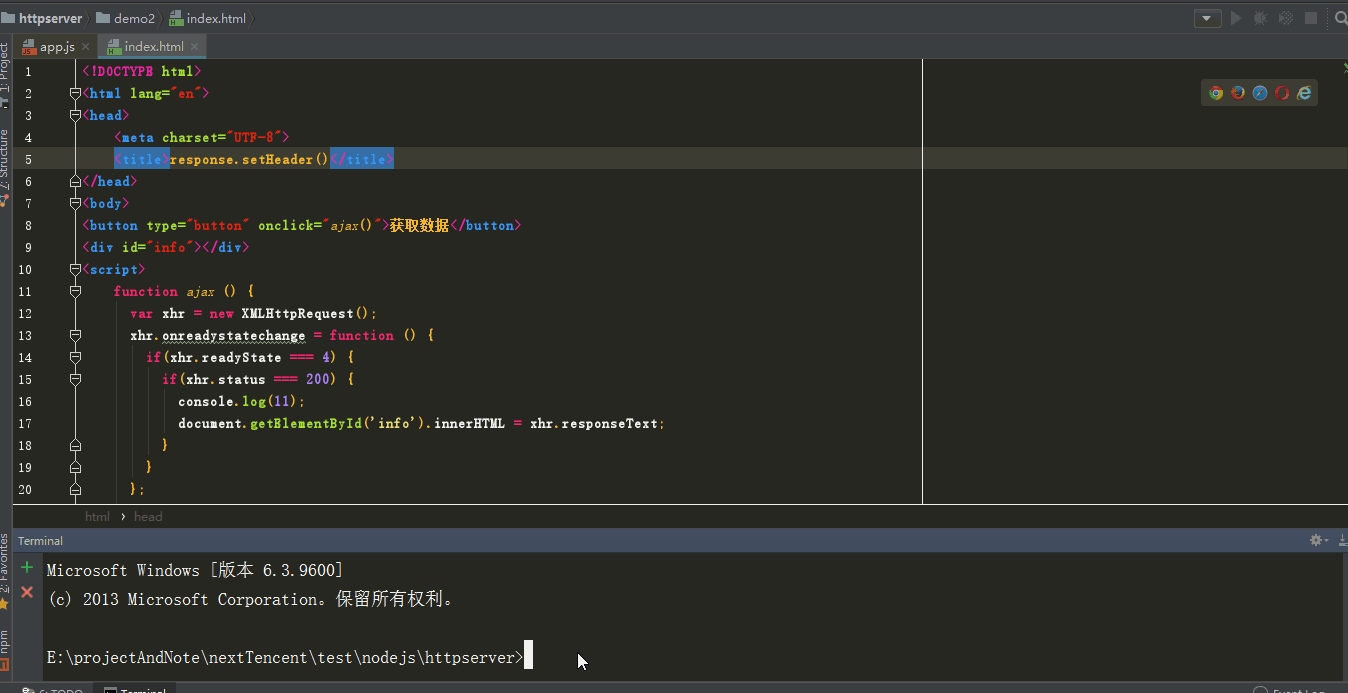1348x693 pixels.
Task: Close the current terminal session
Action: pyautogui.click(x=27, y=592)
